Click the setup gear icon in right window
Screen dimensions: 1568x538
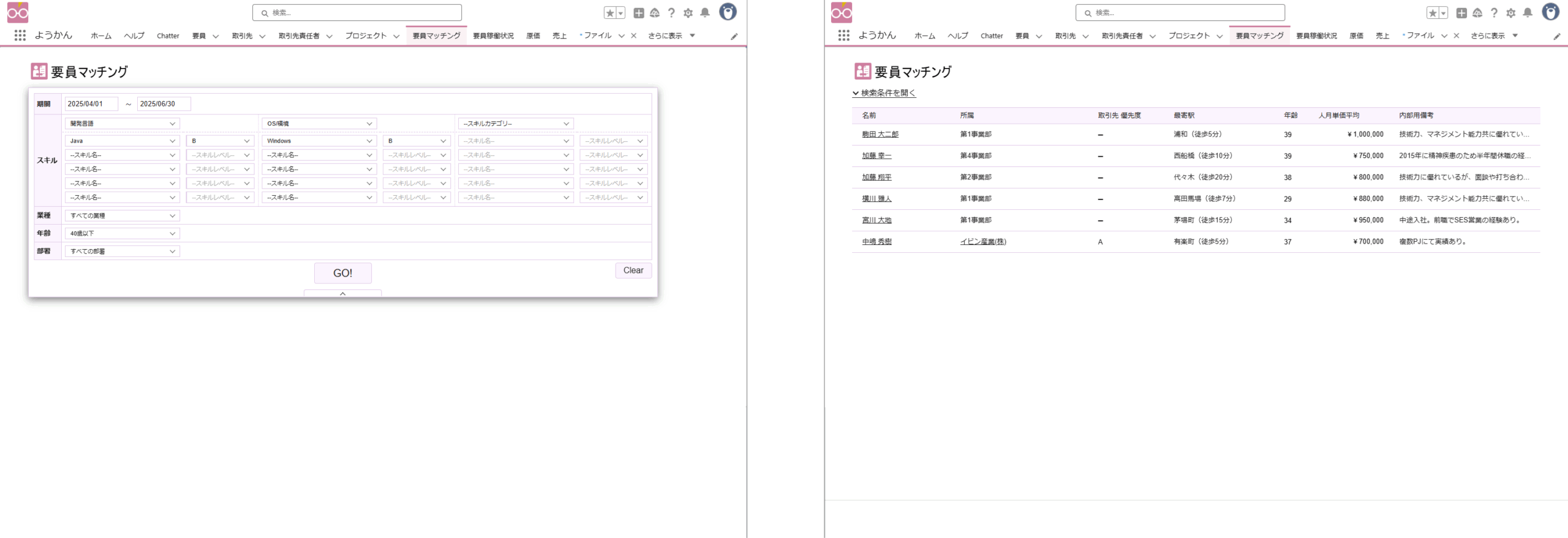1511,13
